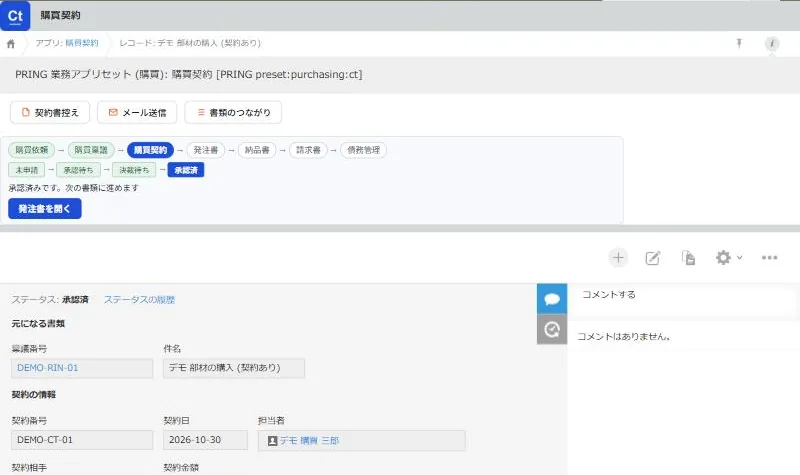
Task: Select the active 購買契約 step
Action: (x=151, y=150)
